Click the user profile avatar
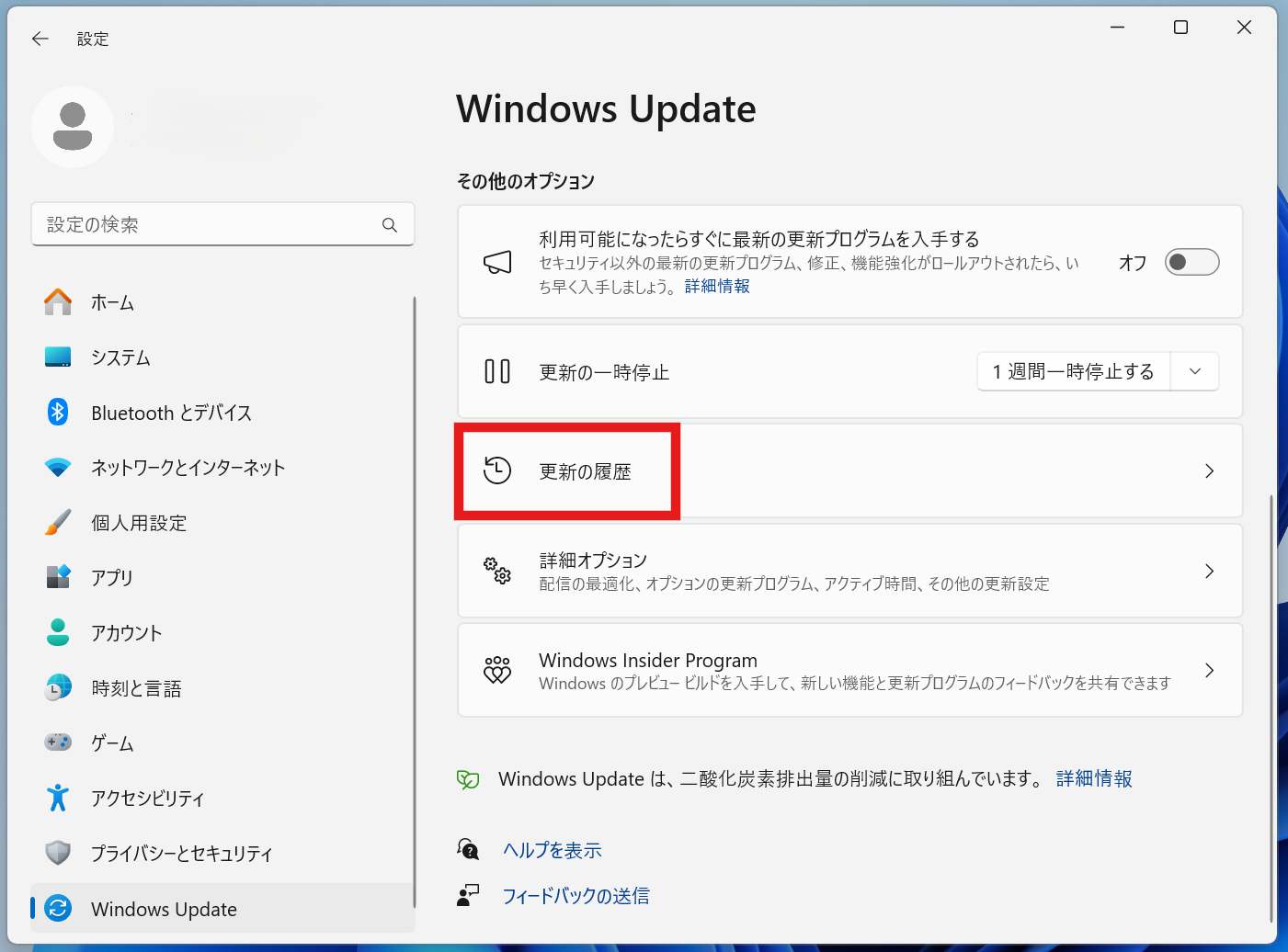1288x952 pixels. click(x=73, y=127)
